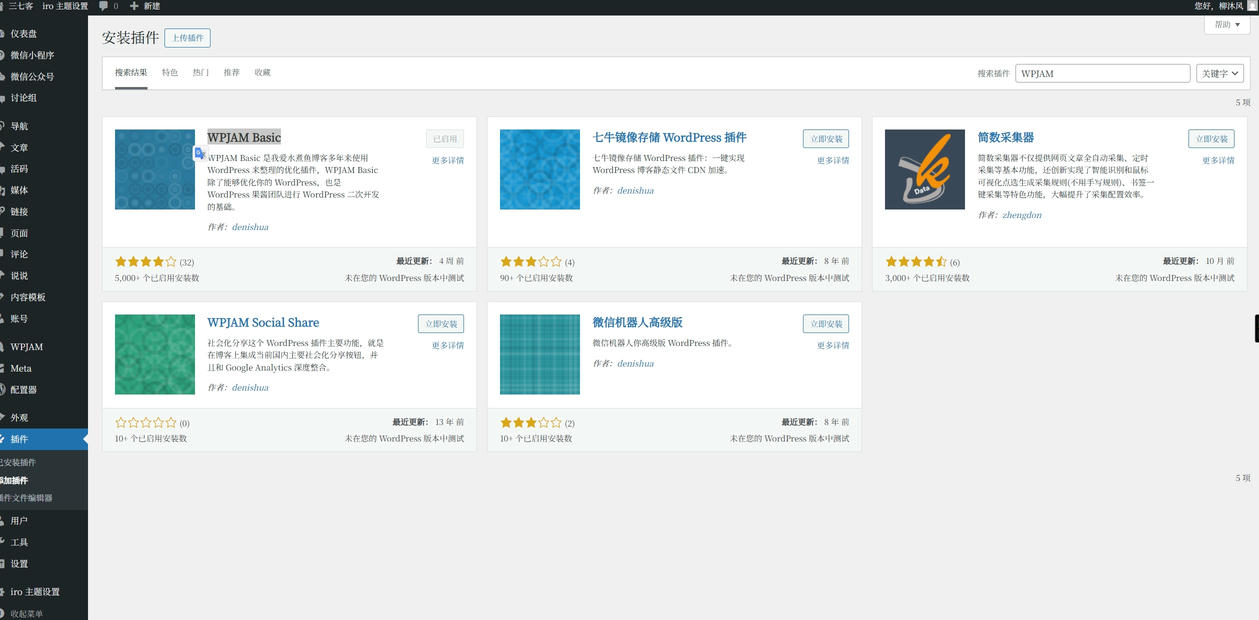The height and width of the screenshot is (620, 1259).
Task: Click author denishua under 七牛镜像存储
Action: click(x=635, y=190)
